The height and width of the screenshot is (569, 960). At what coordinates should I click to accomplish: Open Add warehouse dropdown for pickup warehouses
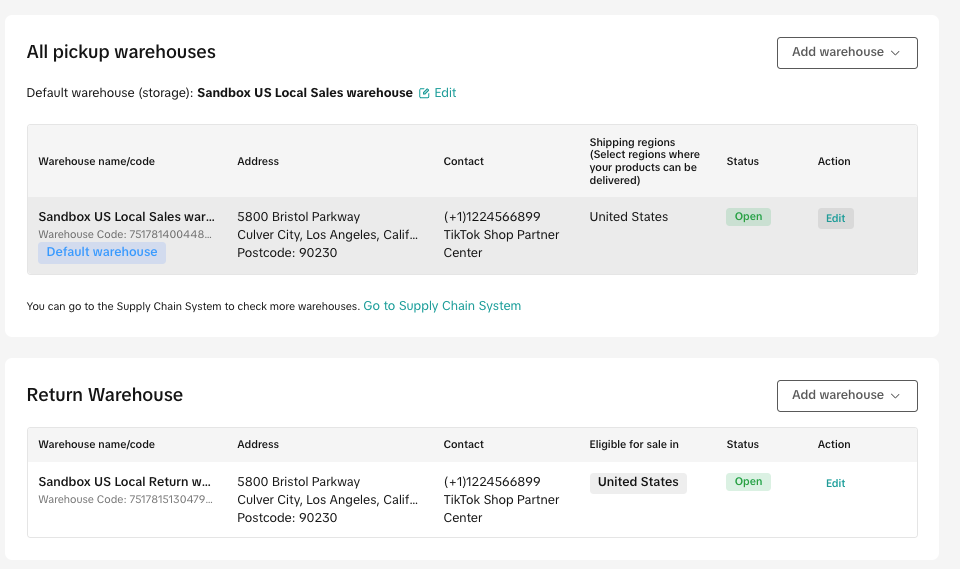[x=847, y=53]
